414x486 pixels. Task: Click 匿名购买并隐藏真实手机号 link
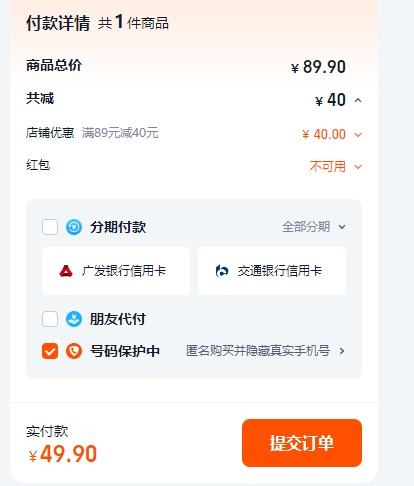coord(258,351)
